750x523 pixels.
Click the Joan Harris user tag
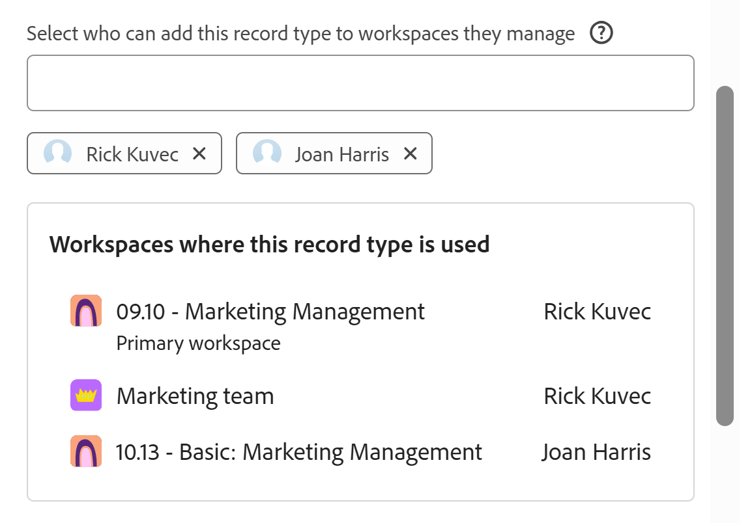341,154
